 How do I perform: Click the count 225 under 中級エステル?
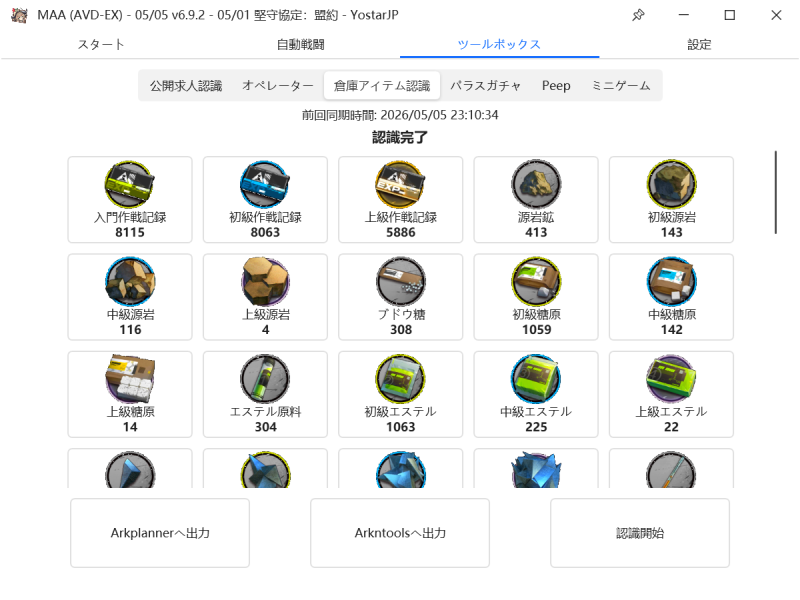point(536,427)
